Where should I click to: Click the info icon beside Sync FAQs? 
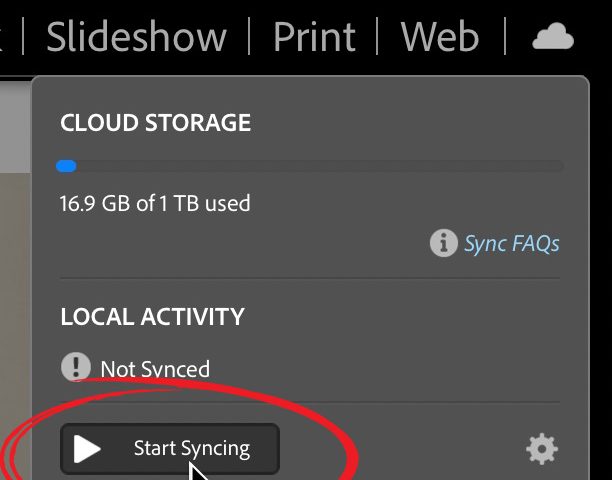pos(443,243)
